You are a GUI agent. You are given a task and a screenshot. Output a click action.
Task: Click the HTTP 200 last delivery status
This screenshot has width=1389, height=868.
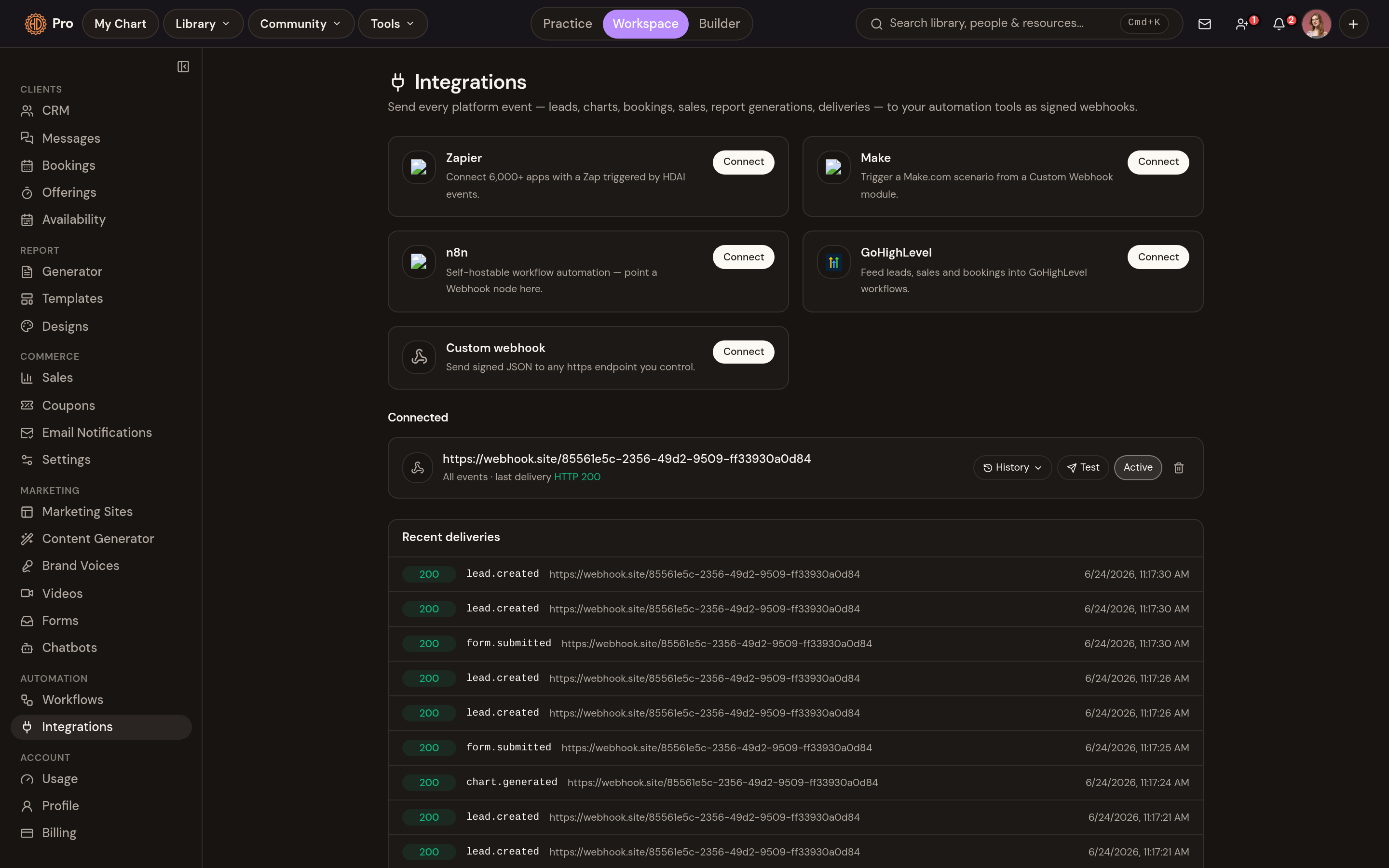pyautogui.click(x=577, y=477)
